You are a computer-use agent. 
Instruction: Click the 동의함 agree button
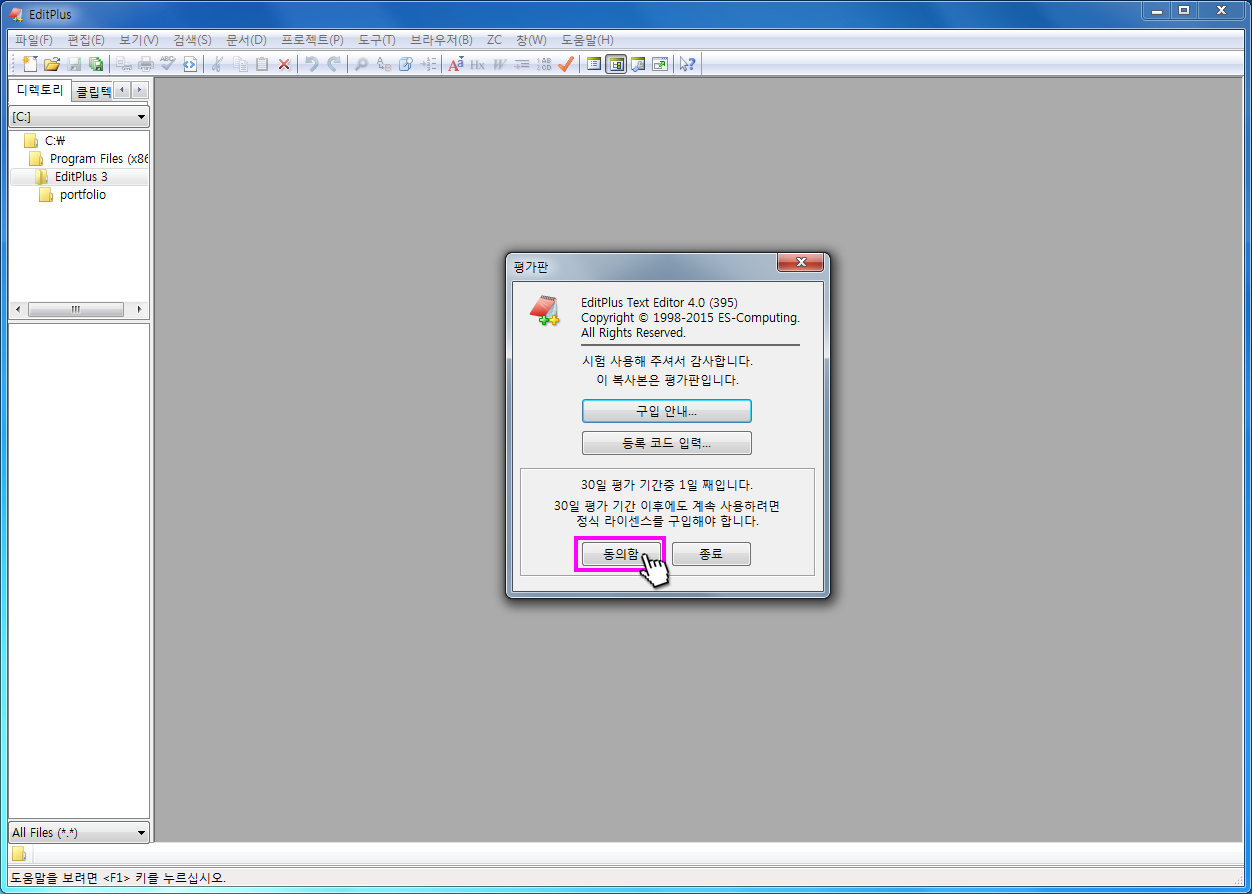point(620,554)
